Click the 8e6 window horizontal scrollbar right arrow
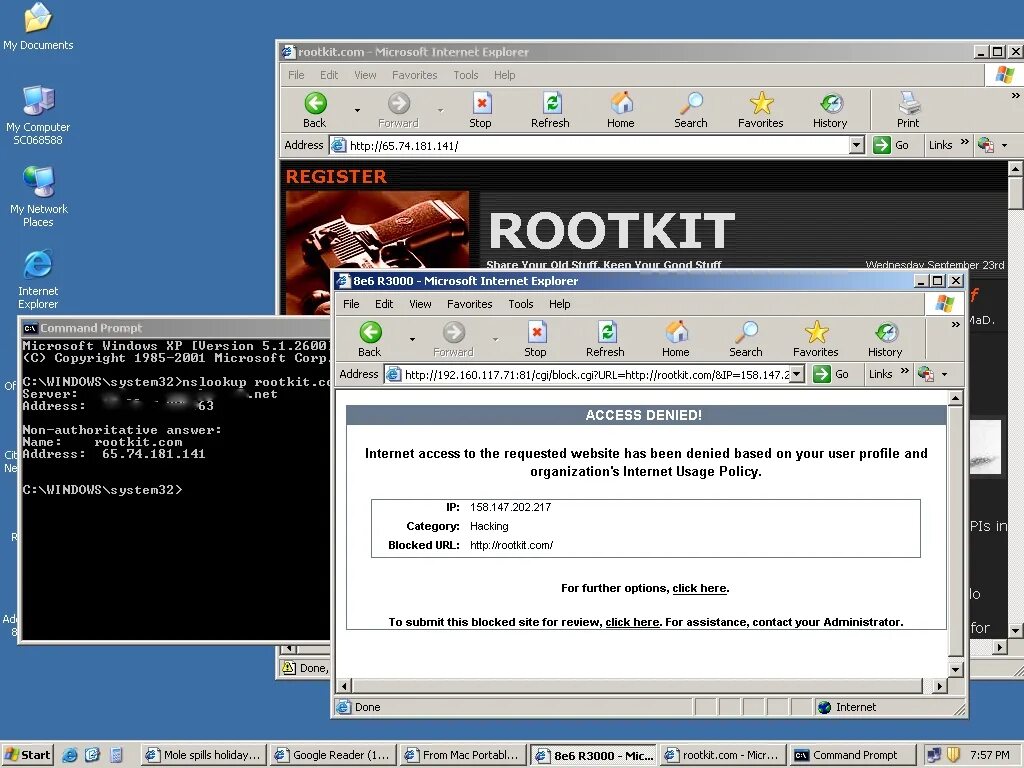Viewport: 1024px width, 768px height. [x=939, y=686]
